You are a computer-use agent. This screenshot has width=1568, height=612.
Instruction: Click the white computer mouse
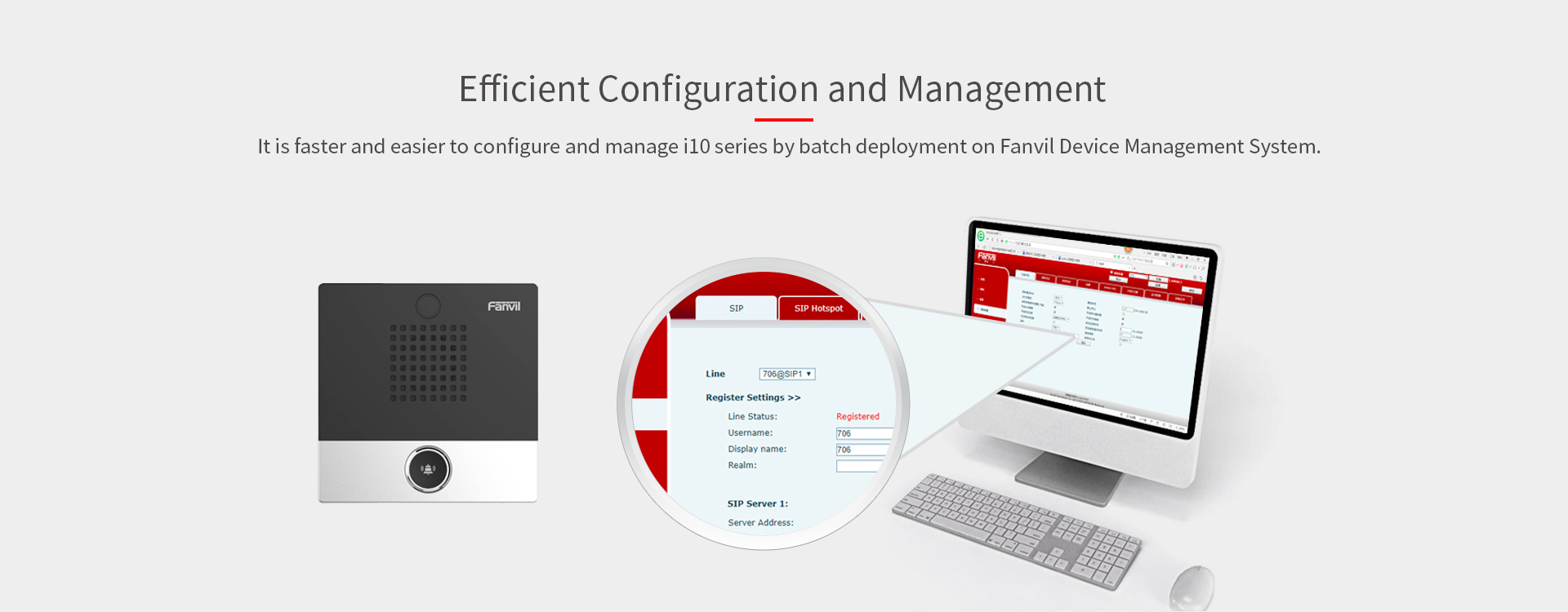point(1191,586)
